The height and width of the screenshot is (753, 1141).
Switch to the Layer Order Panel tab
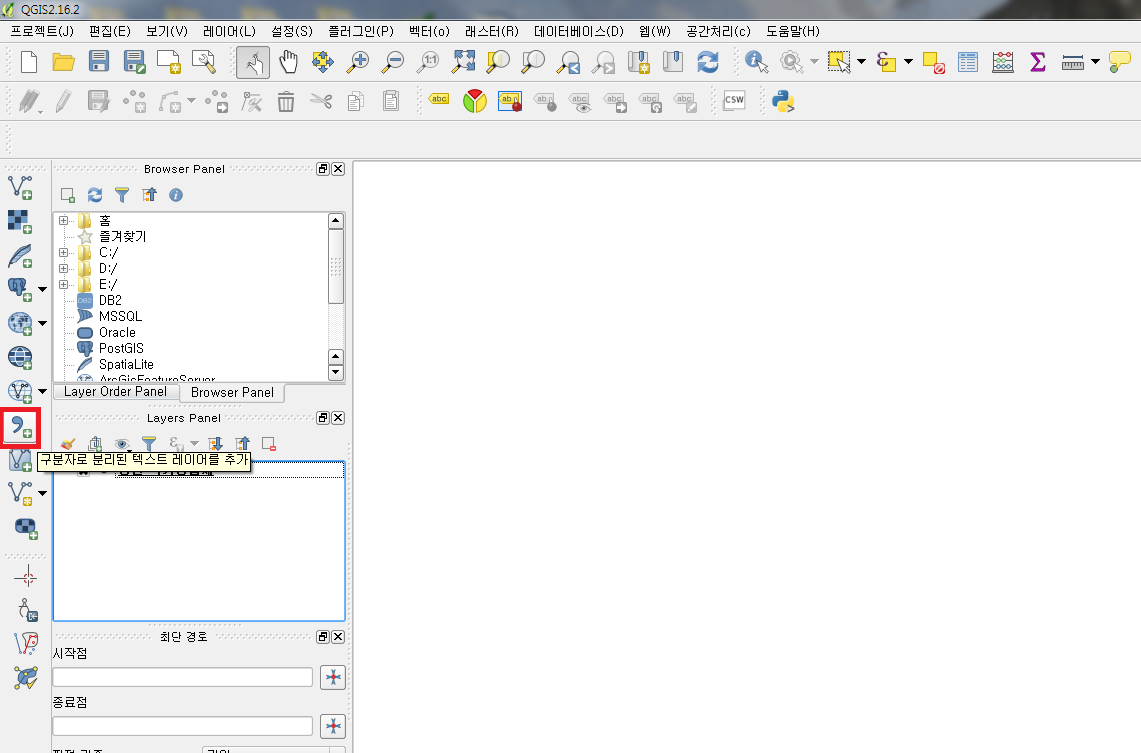tap(115, 391)
